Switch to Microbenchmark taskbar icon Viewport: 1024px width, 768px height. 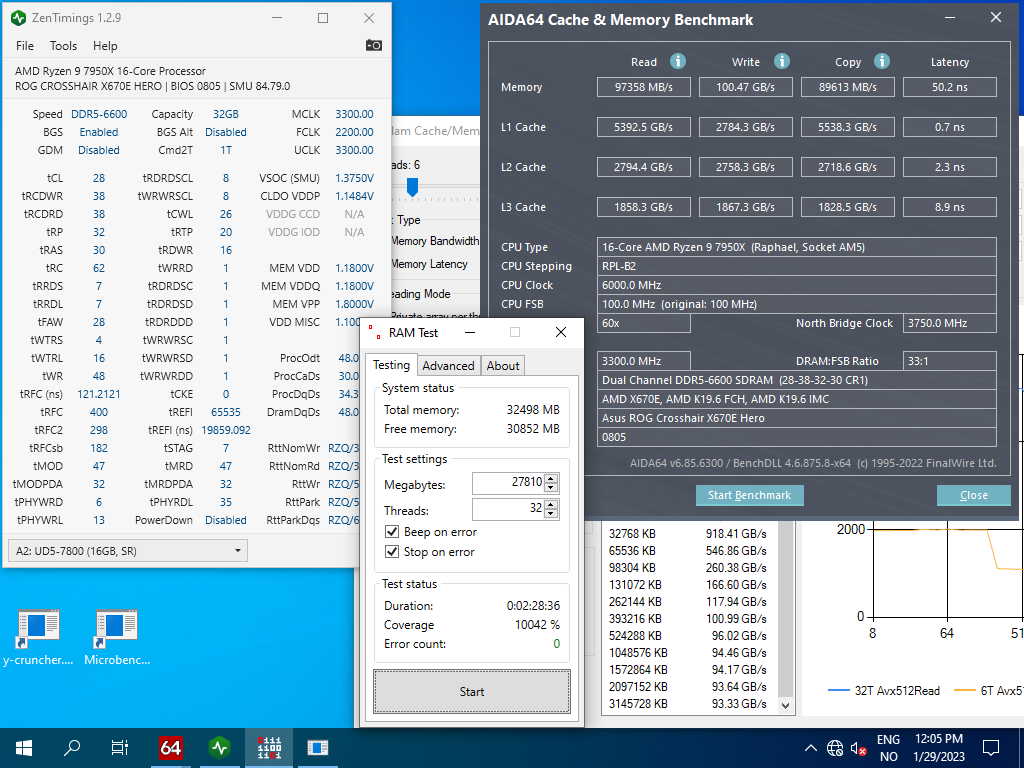click(x=317, y=748)
